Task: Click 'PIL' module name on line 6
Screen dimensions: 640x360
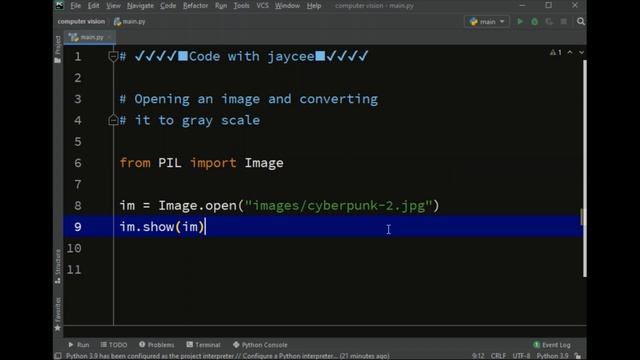Action: (170, 163)
